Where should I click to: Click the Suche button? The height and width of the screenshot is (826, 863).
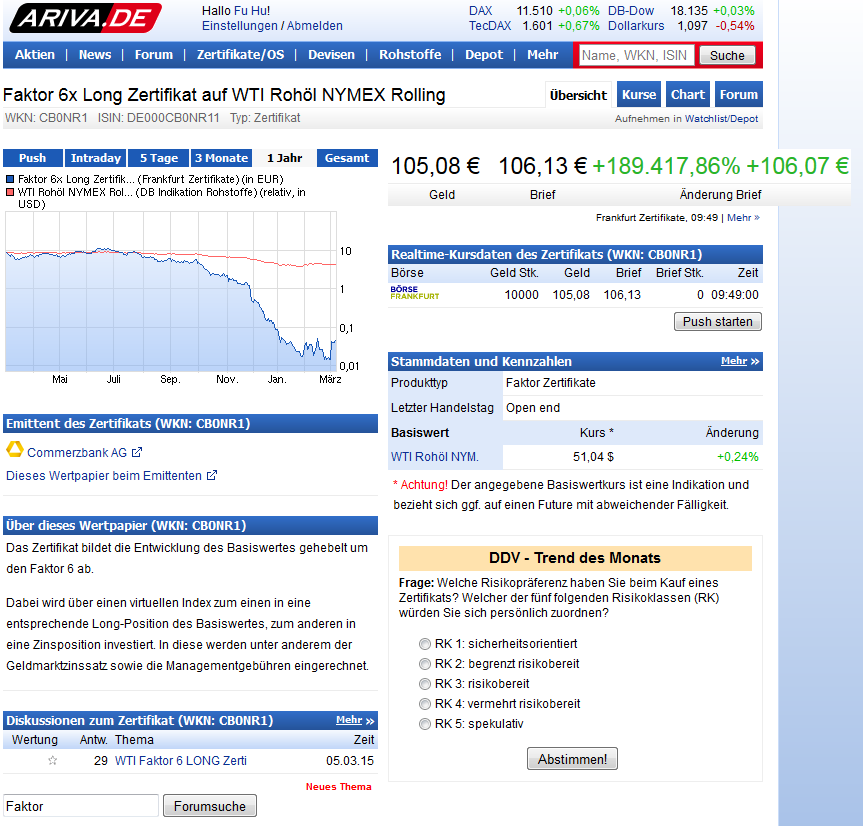click(727, 55)
